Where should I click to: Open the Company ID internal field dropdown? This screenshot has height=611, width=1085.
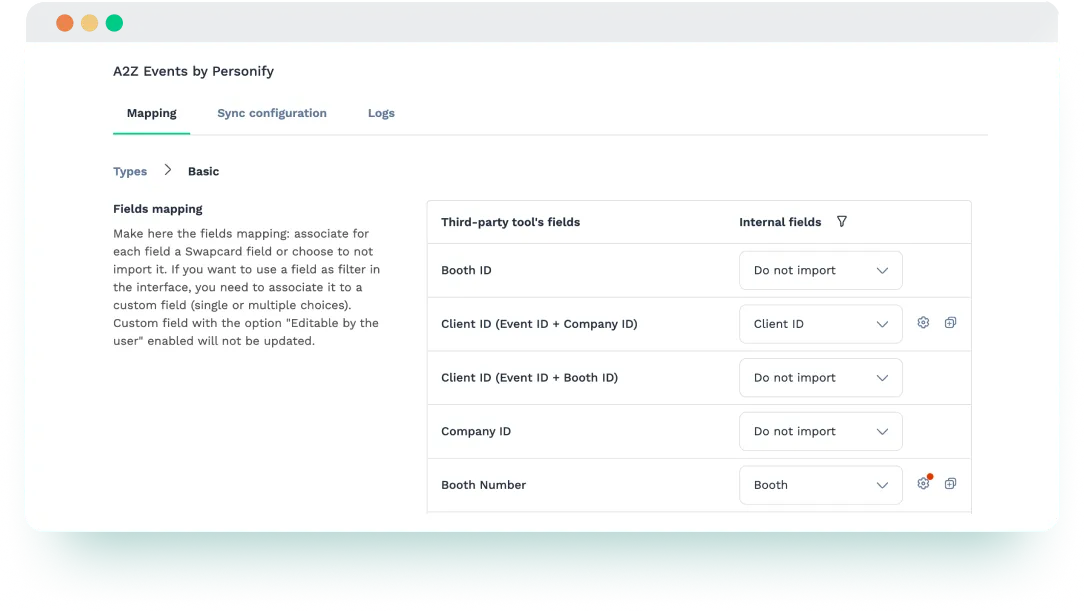coord(821,431)
